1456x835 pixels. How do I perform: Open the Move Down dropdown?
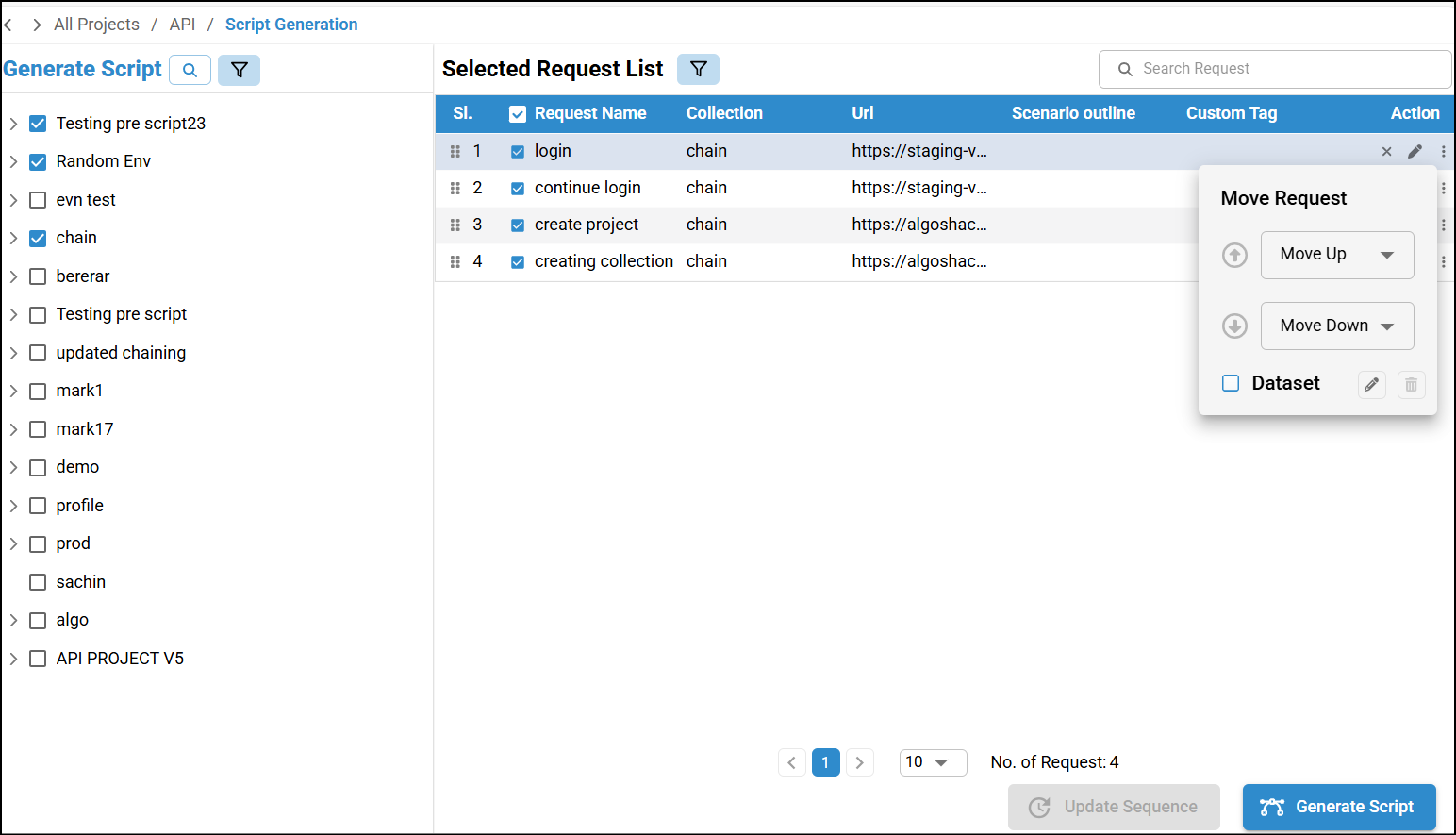(1337, 326)
